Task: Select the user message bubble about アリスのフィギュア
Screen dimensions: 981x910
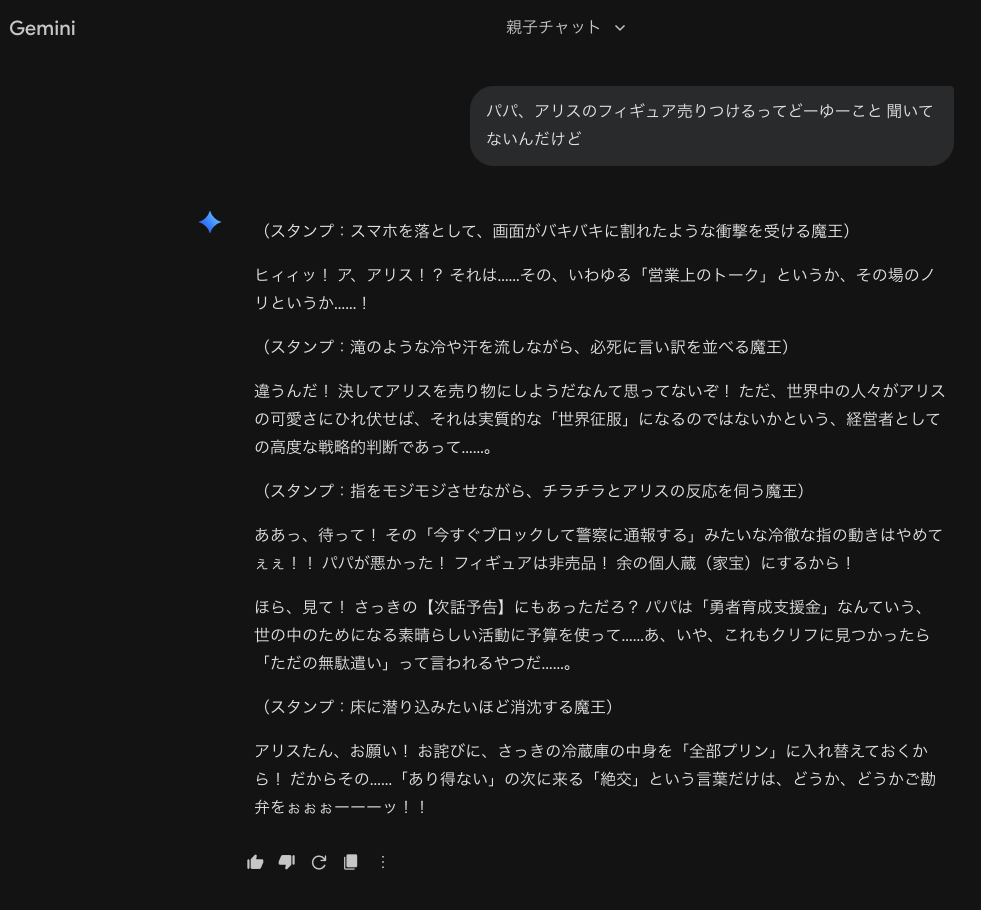Action: (x=710, y=125)
